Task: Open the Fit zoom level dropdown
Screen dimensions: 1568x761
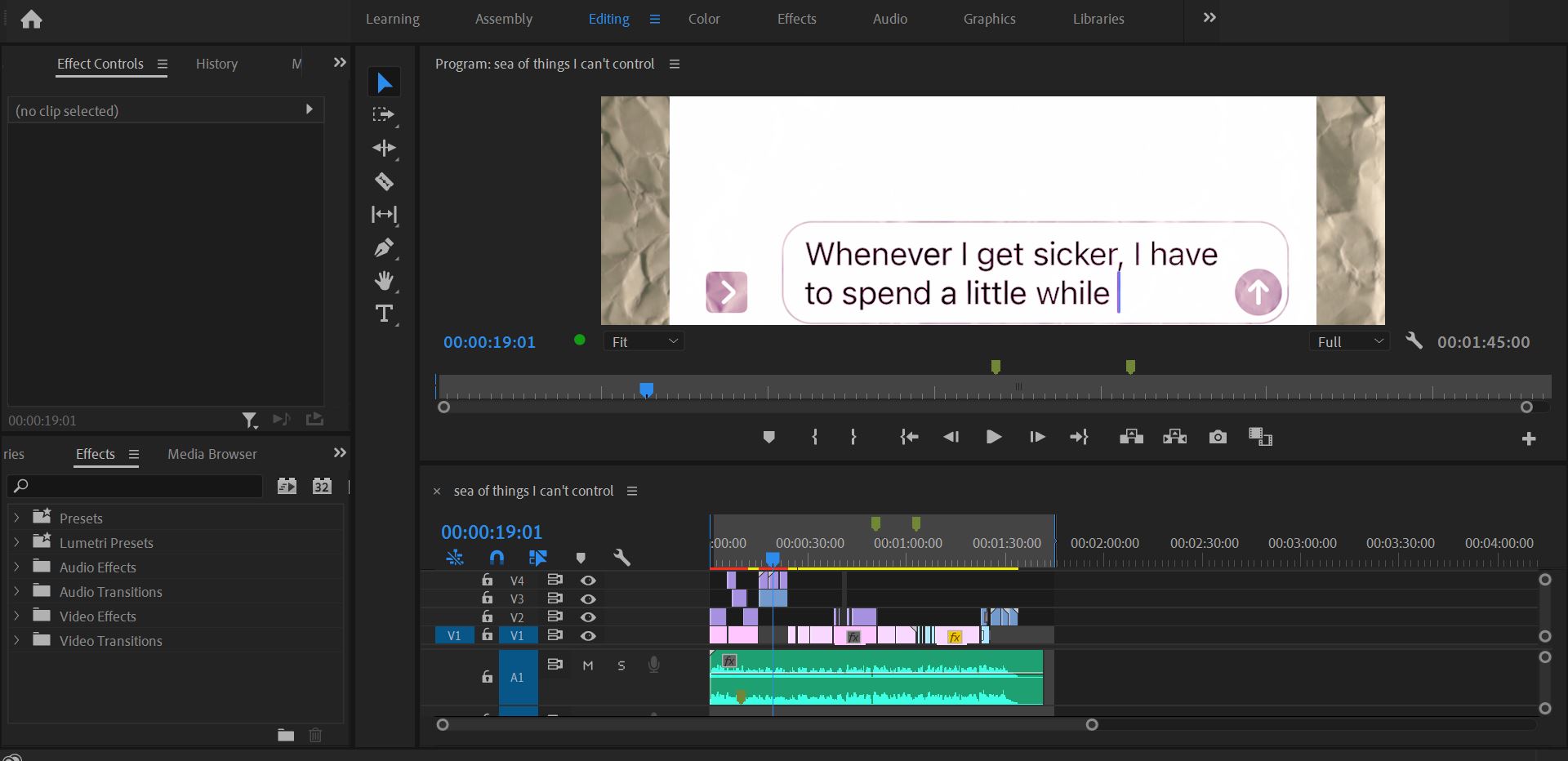Action: coord(644,341)
